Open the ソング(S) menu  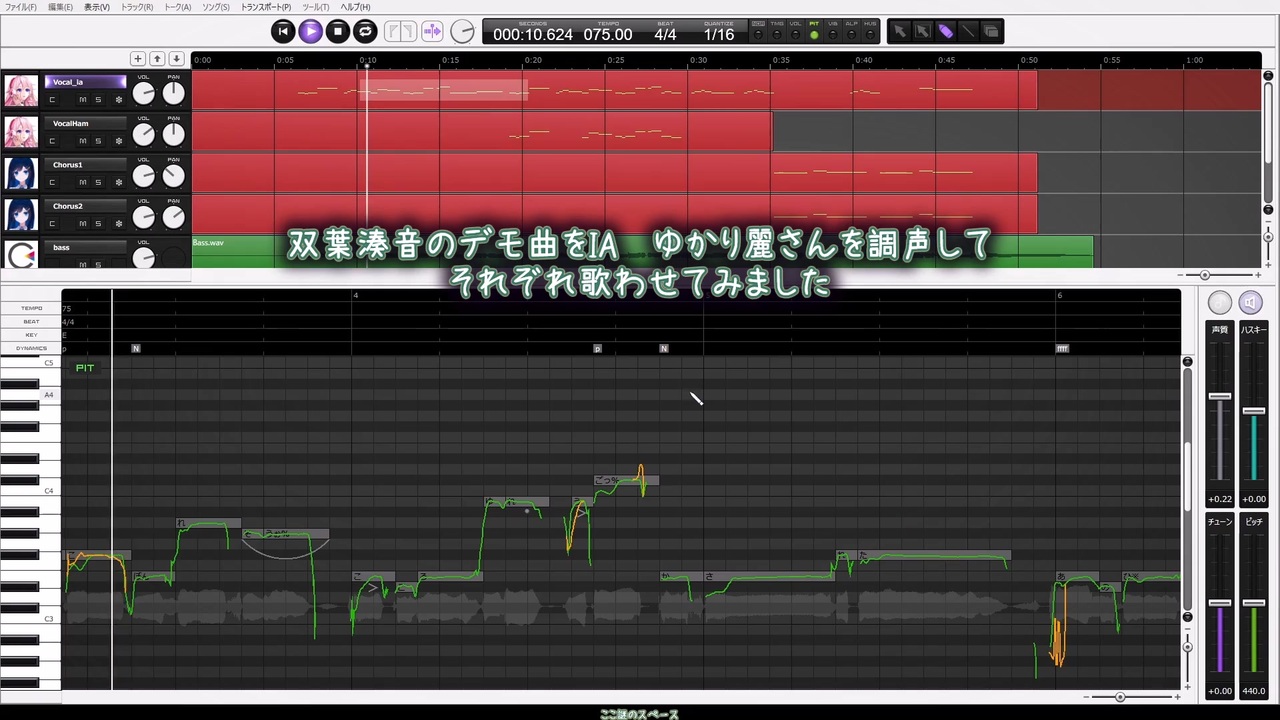click(215, 7)
